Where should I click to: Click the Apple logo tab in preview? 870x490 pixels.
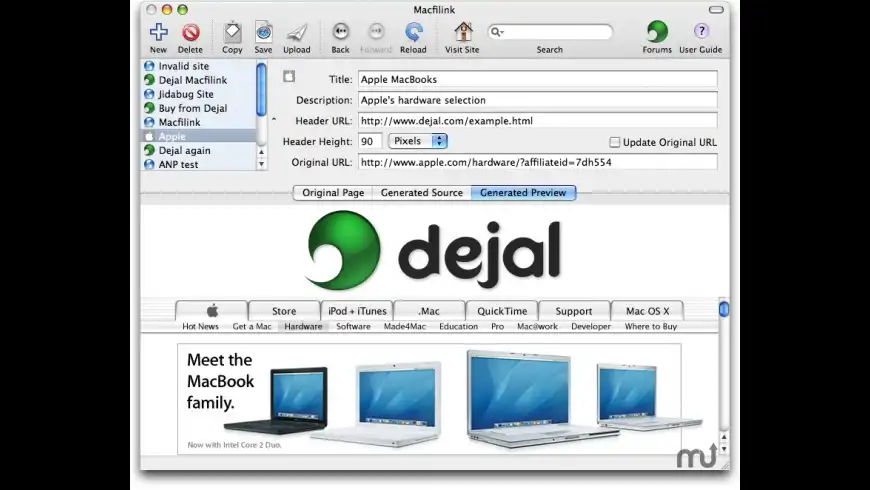(212, 311)
